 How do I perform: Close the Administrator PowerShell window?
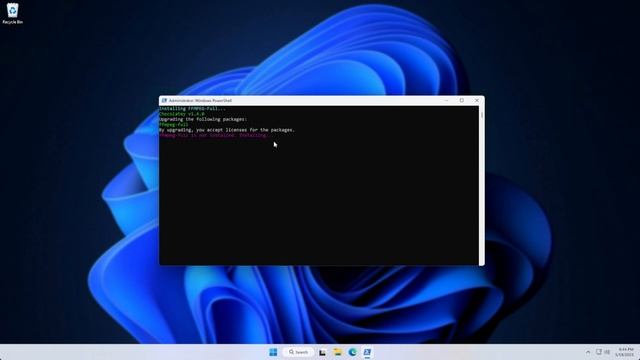tap(477, 100)
